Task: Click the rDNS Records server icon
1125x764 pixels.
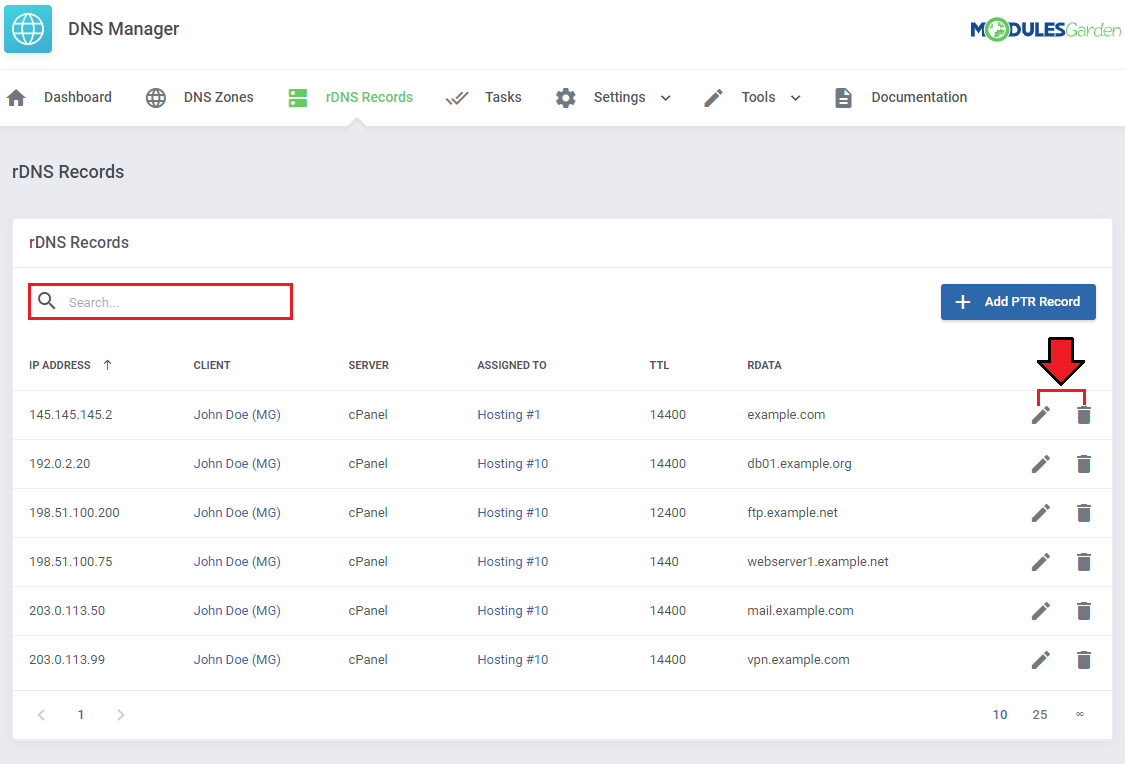Action: tap(298, 98)
